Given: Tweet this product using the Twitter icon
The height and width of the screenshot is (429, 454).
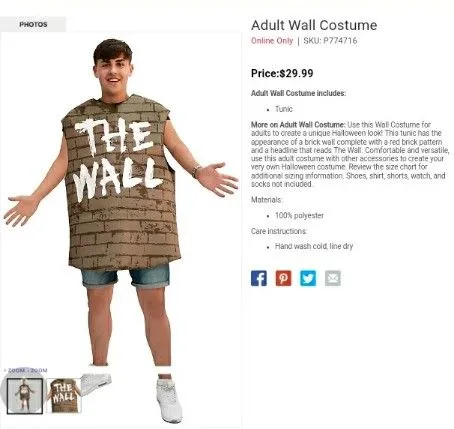Looking at the screenshot, I should click(x=308, y=278).
